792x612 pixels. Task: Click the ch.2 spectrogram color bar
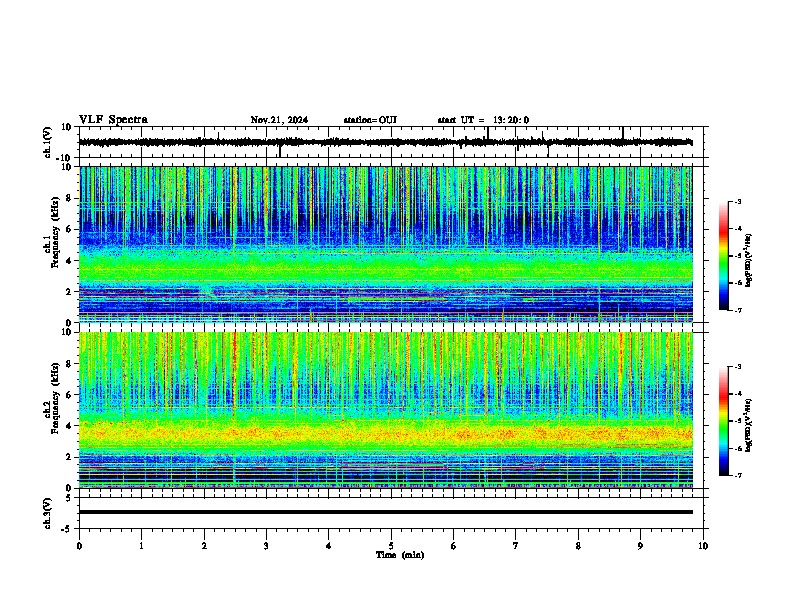[x=724, y=421]
